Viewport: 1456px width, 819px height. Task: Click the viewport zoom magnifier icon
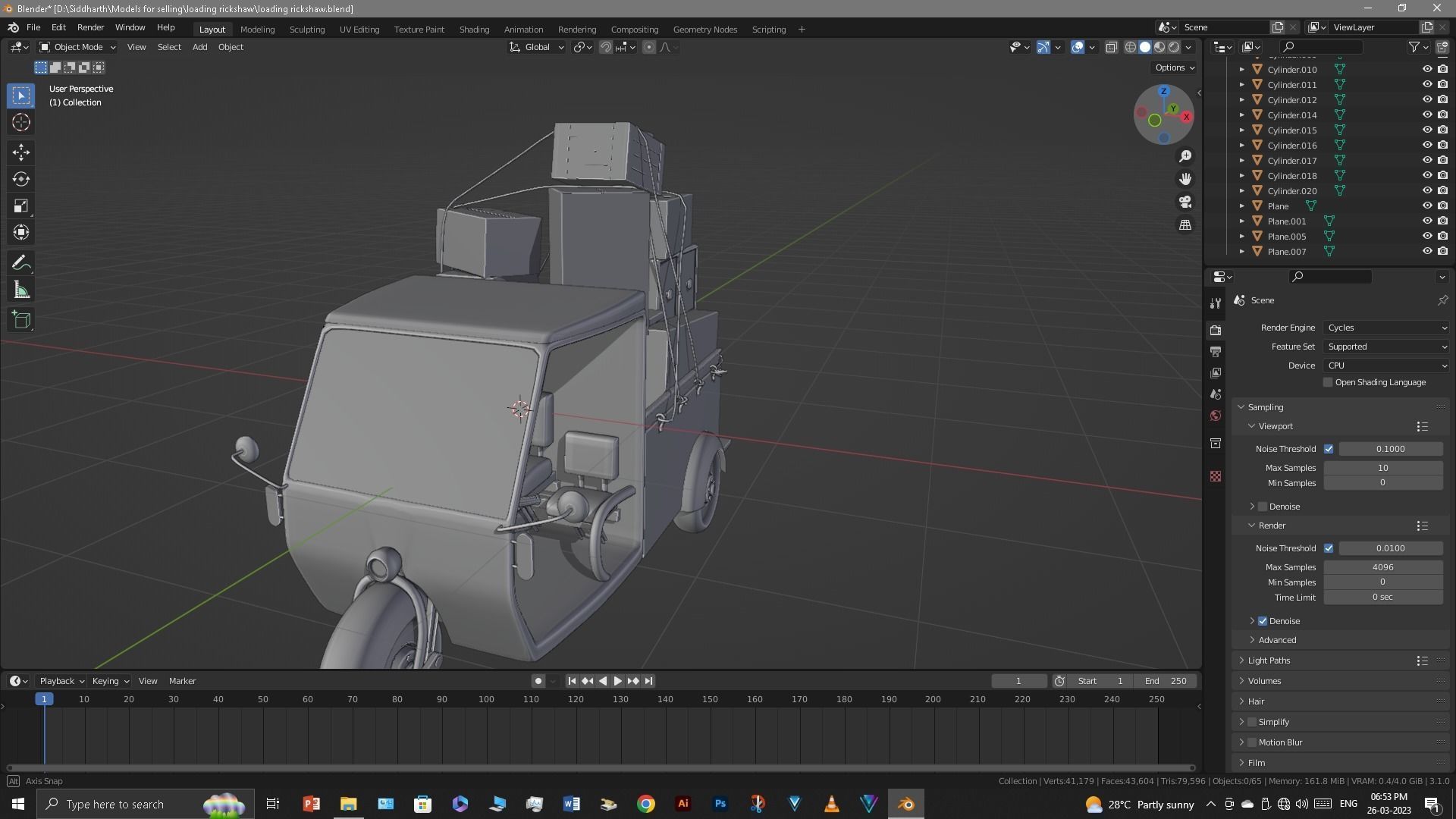tap(1185, 156)
